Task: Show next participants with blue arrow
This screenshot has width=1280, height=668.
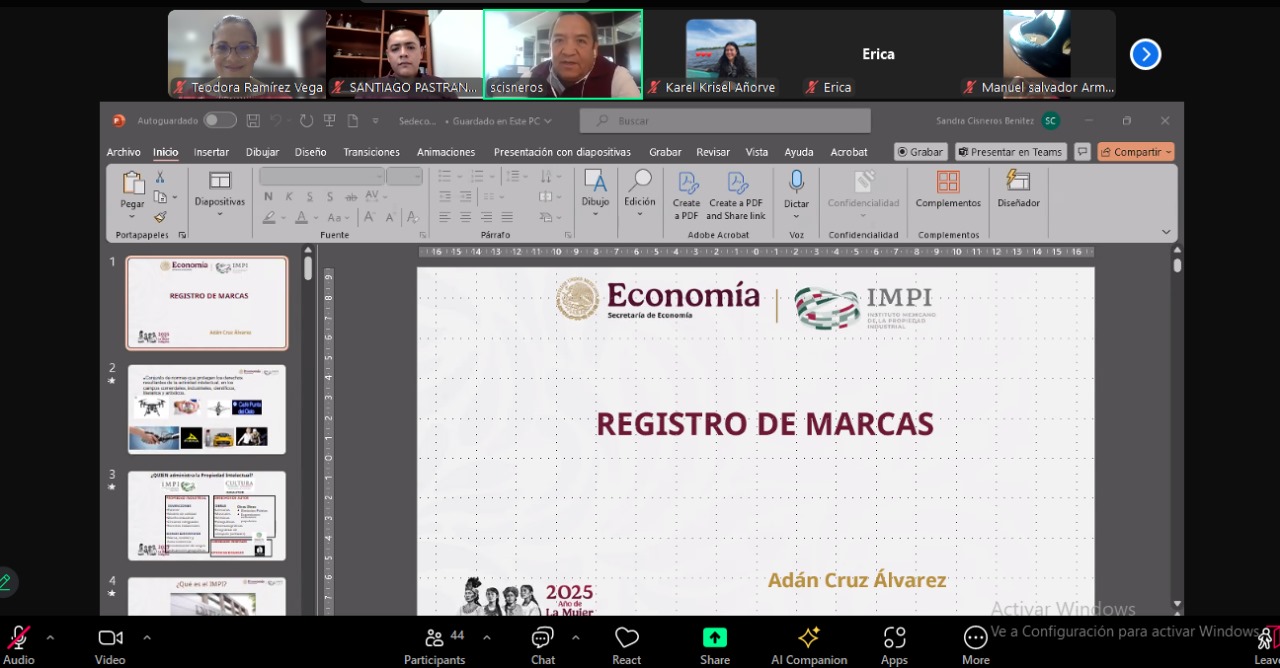Action: point(1145,54)
